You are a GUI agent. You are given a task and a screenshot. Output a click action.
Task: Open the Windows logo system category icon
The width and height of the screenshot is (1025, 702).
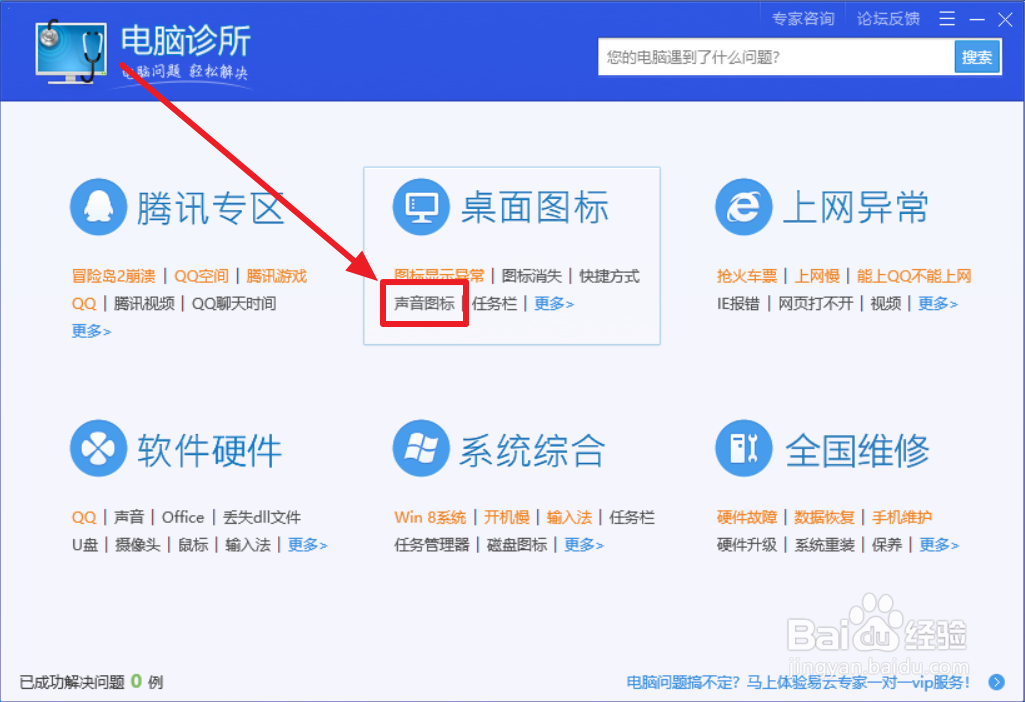pos(421,448)
